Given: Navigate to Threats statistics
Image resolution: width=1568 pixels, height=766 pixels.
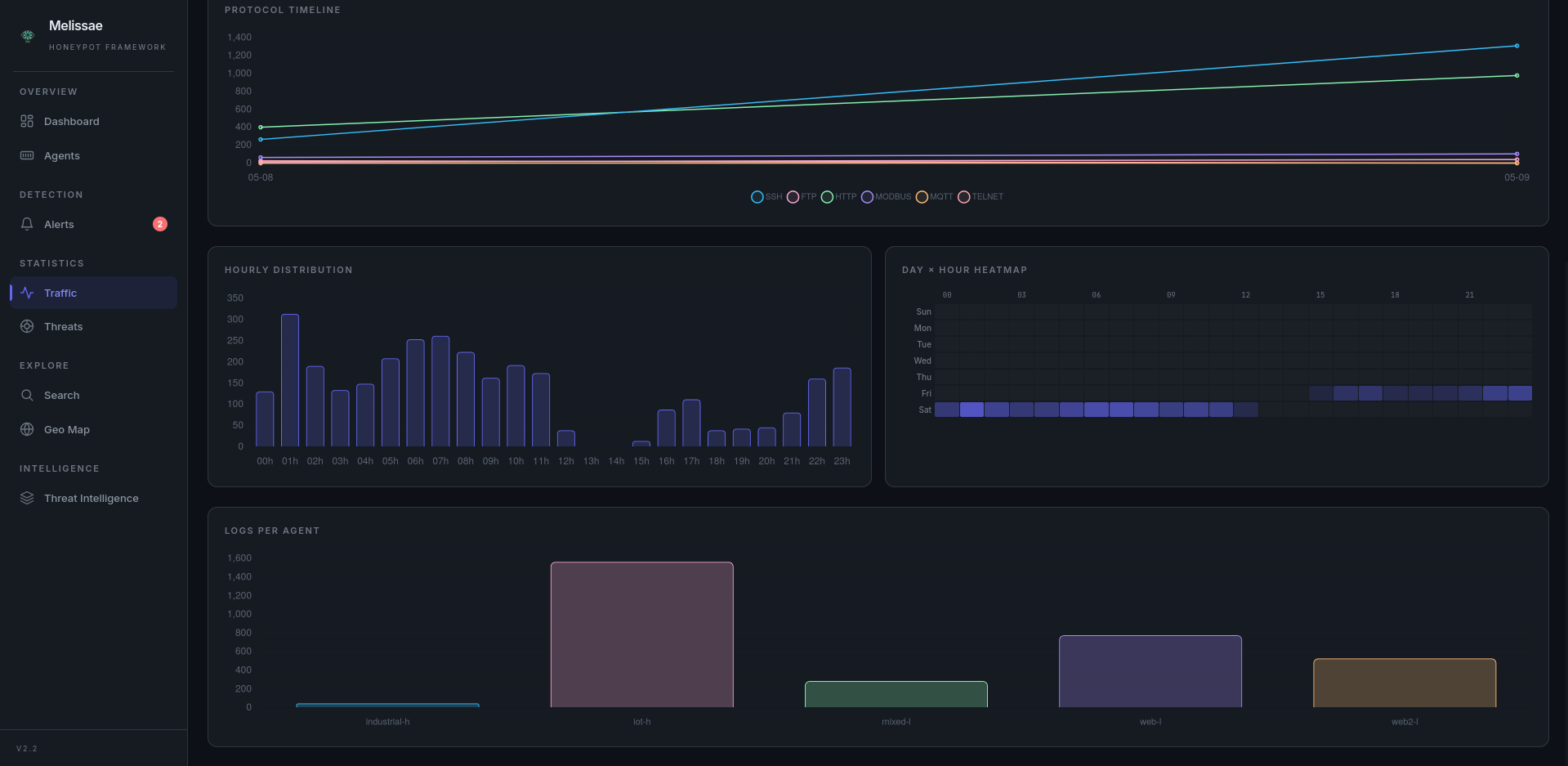Looking at the screenshot, I should point(93,326).
